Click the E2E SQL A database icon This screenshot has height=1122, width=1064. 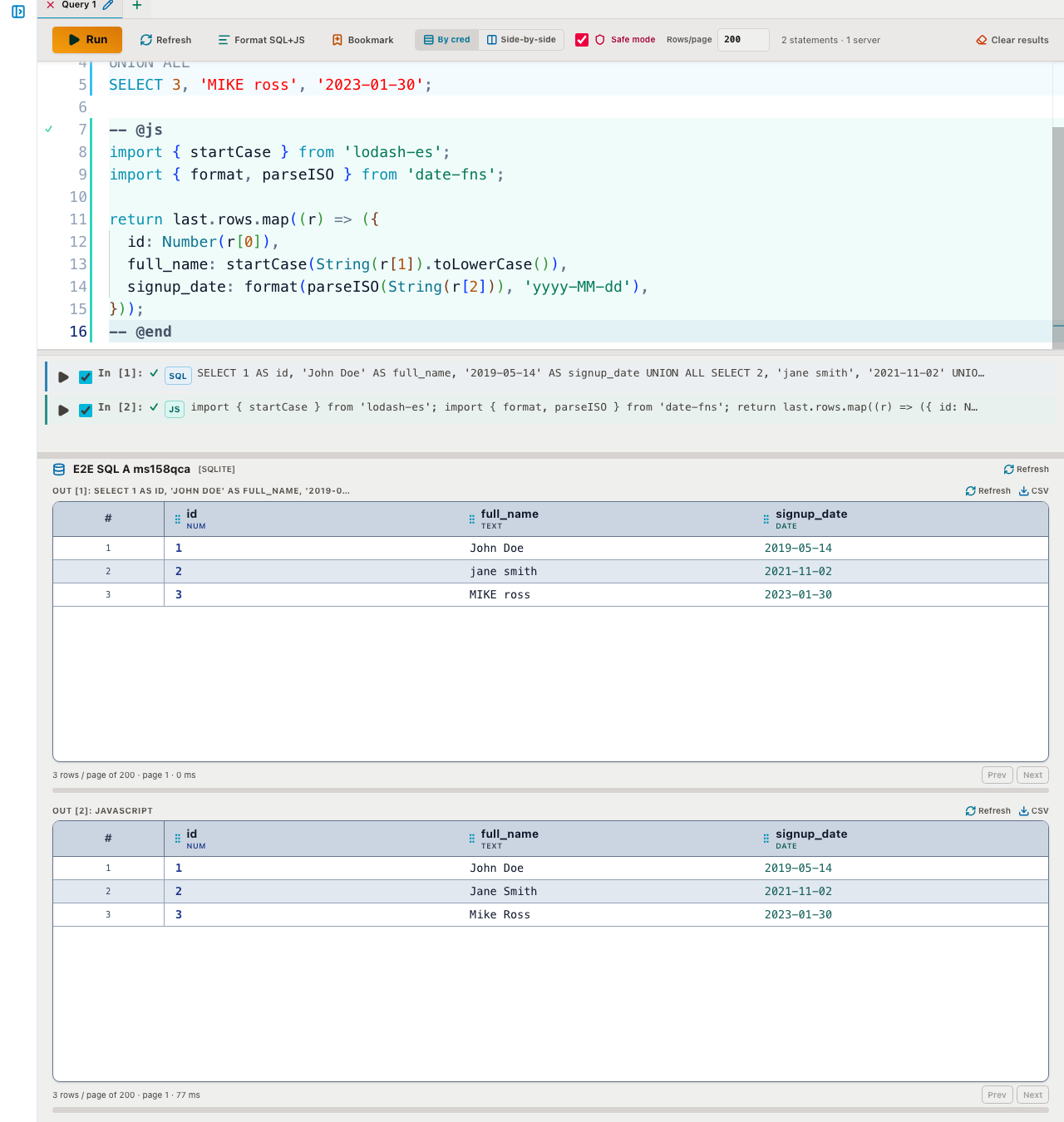[59, 470]
